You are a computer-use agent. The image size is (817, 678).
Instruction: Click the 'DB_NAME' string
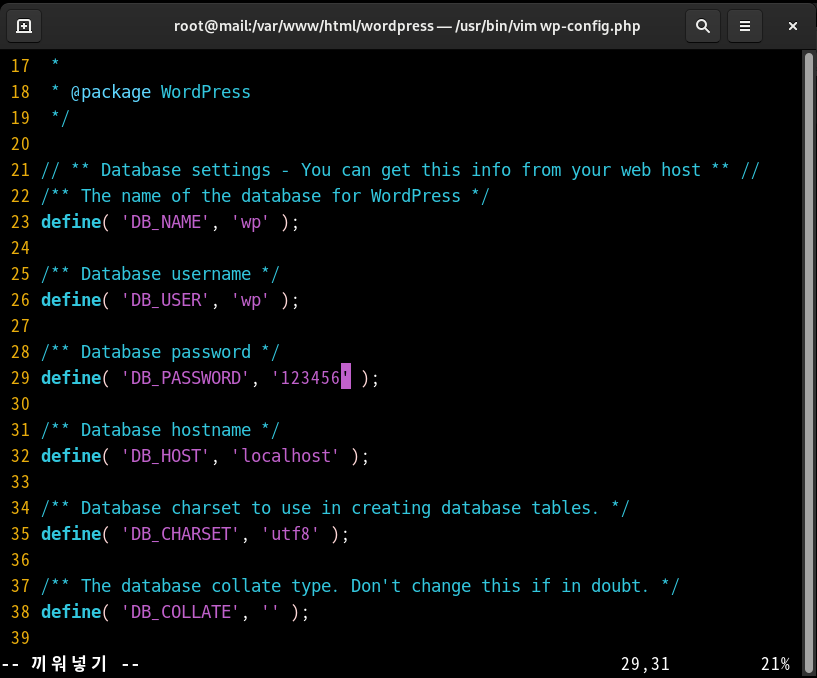(166, 223)
